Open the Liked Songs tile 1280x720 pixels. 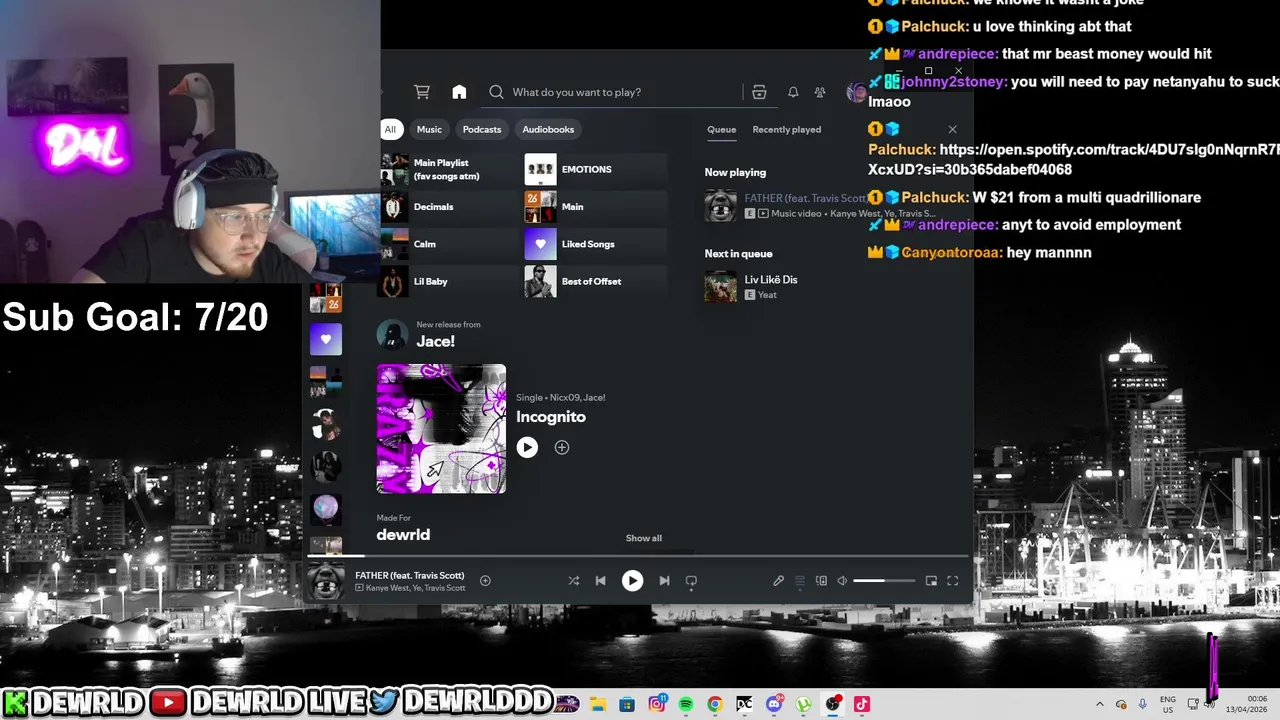595,244
